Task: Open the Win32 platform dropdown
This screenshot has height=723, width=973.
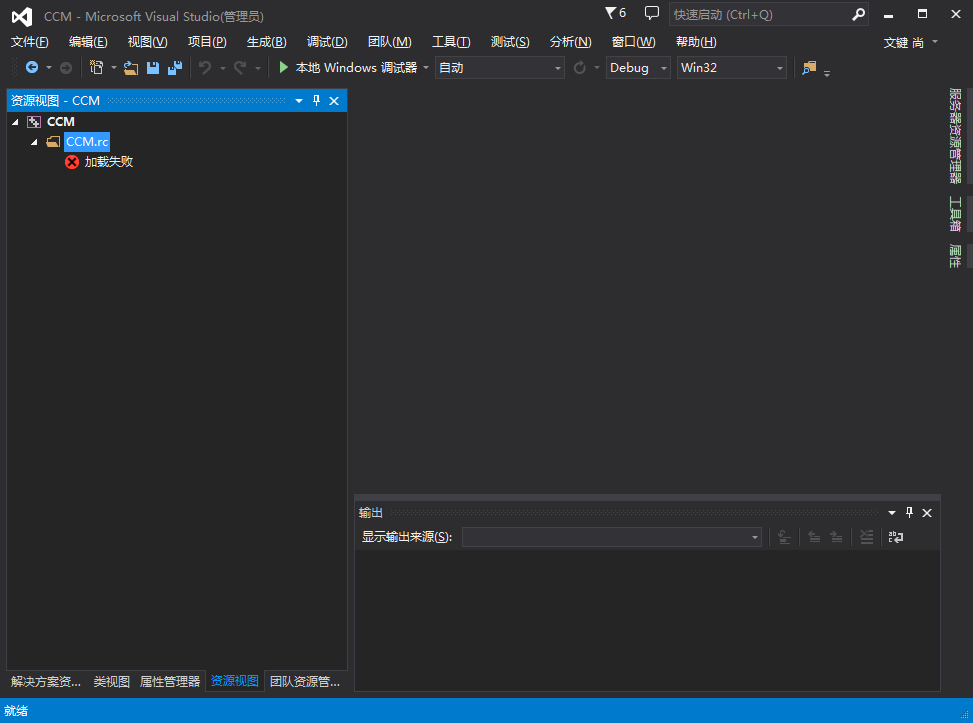Action: click(732, 68)
